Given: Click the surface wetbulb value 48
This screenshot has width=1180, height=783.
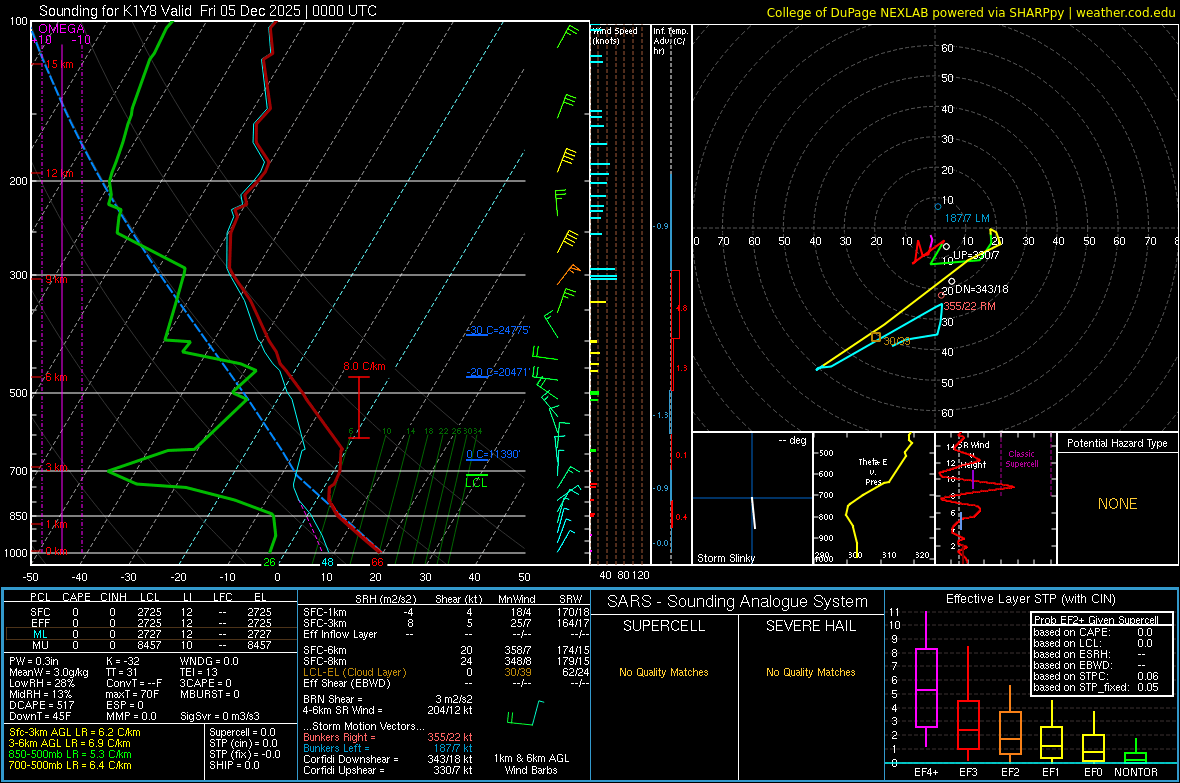Looking at the screenshot, I should coord(327,562).
